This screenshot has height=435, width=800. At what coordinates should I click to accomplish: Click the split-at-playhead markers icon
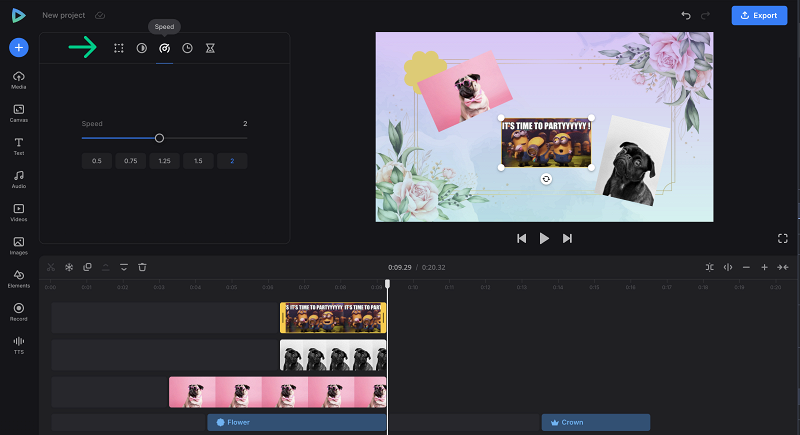728,267
